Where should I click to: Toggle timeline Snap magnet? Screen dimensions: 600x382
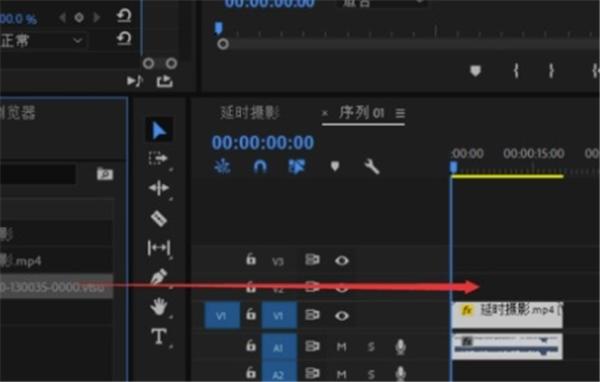[260, 167]
